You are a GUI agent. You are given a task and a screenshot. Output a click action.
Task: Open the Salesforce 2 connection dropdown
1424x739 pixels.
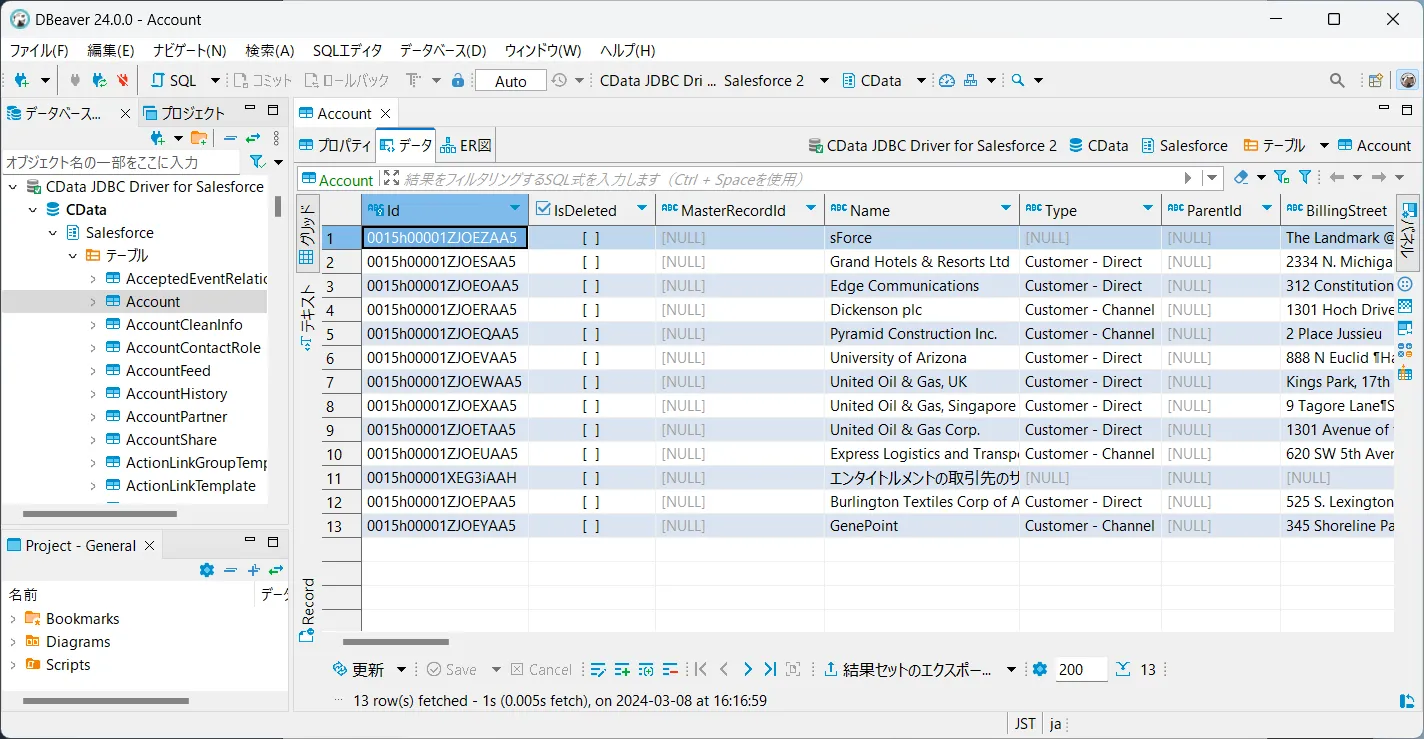823,80
